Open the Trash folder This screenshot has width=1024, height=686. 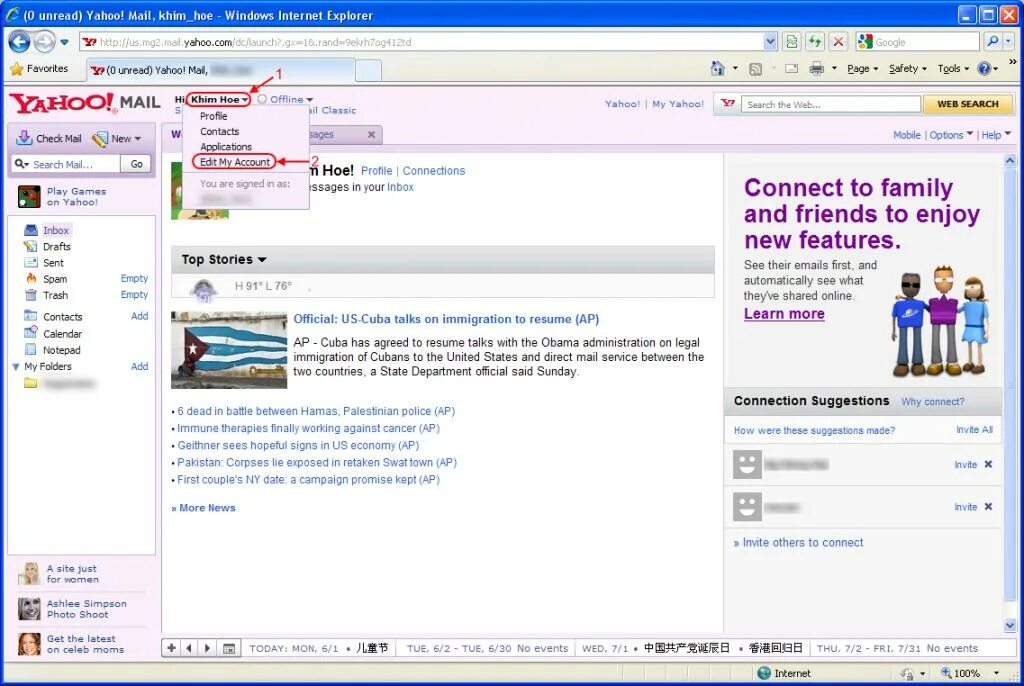click(x=55, y=295)
